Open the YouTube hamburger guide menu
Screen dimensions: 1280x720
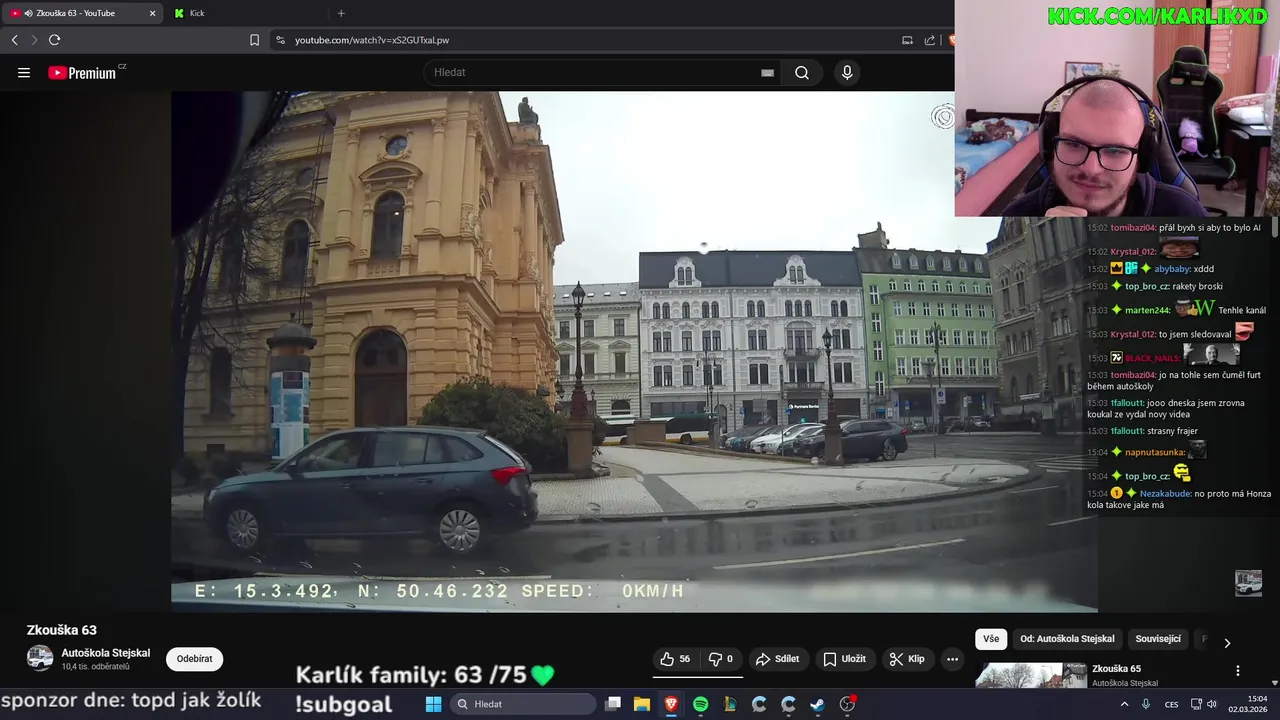[x=24, y=73]
